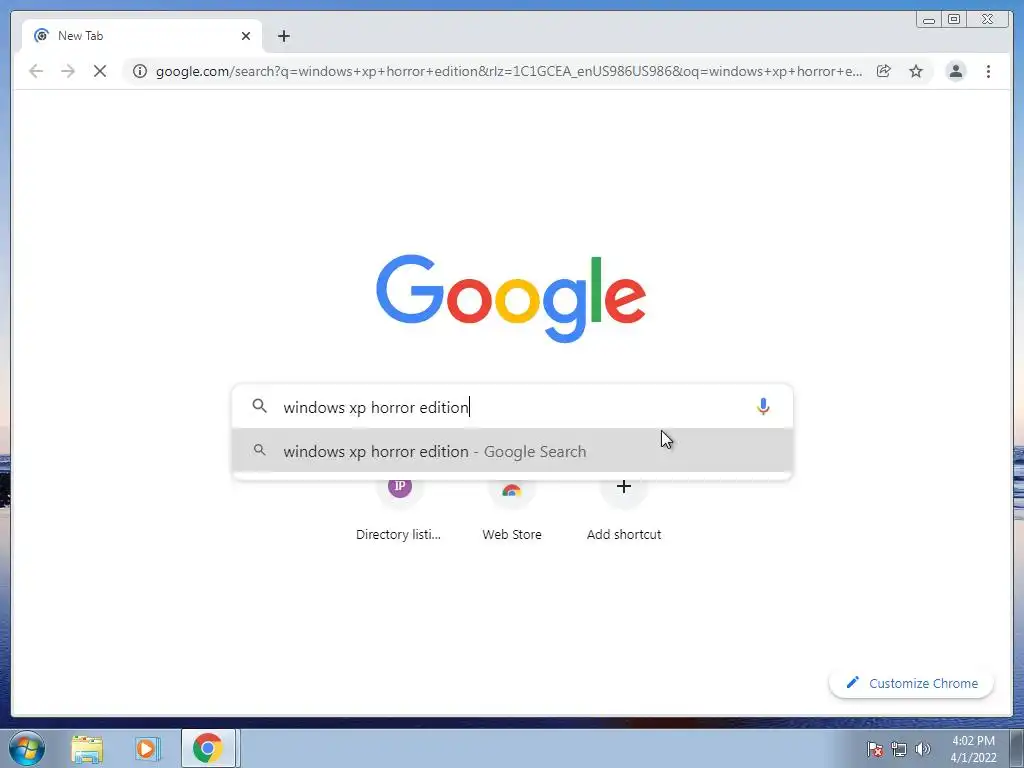Open the volume speaker tray icon

pyautogui.click(x=923, y=749)
